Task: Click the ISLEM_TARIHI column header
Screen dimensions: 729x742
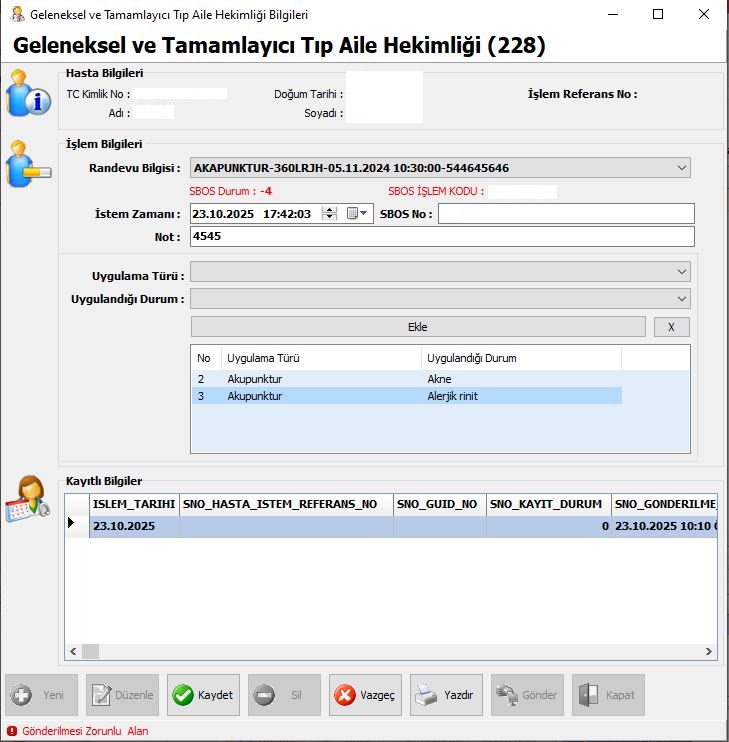Action: click(x=134, y=504)
